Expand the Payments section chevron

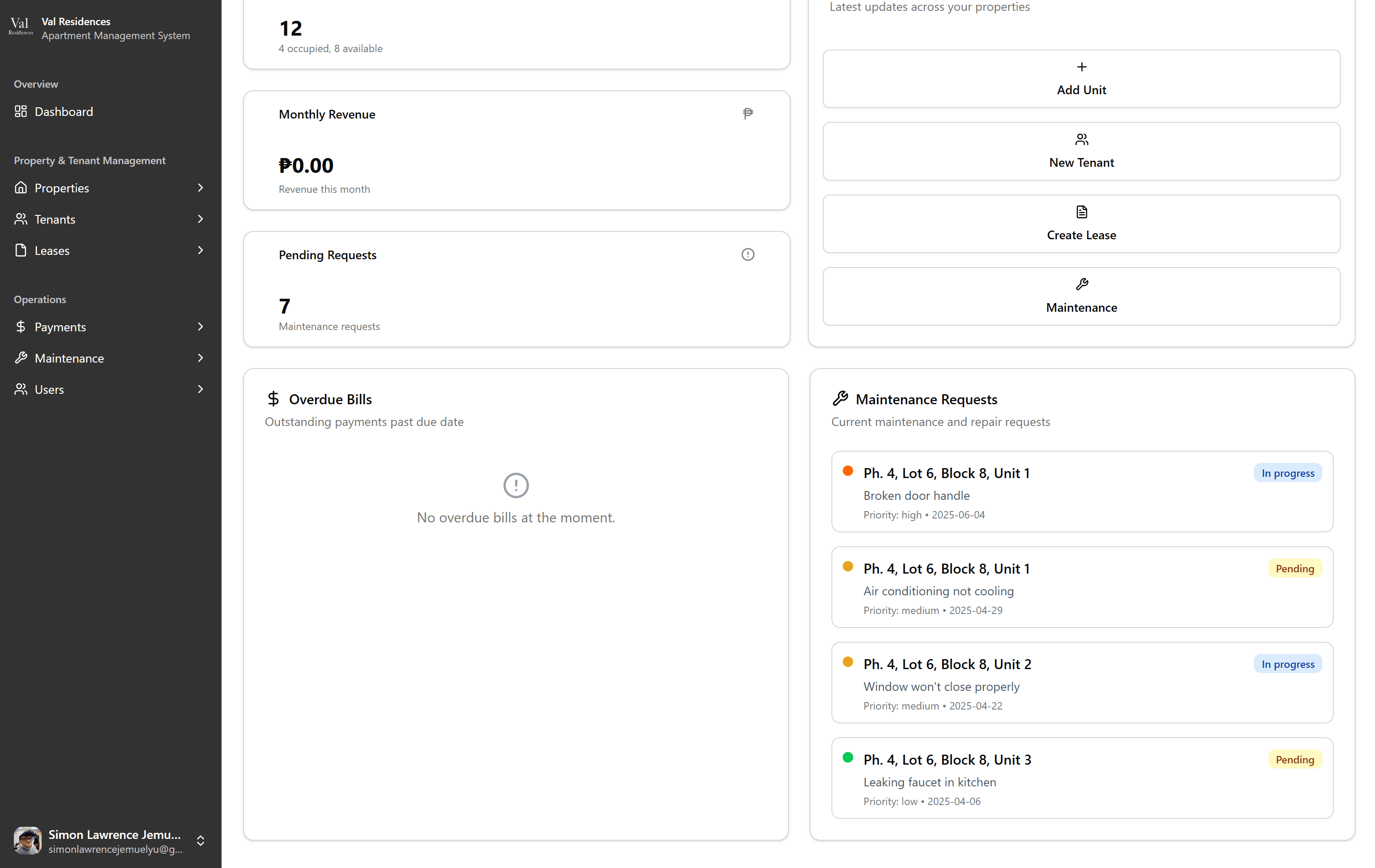click(x=201, y=327)
